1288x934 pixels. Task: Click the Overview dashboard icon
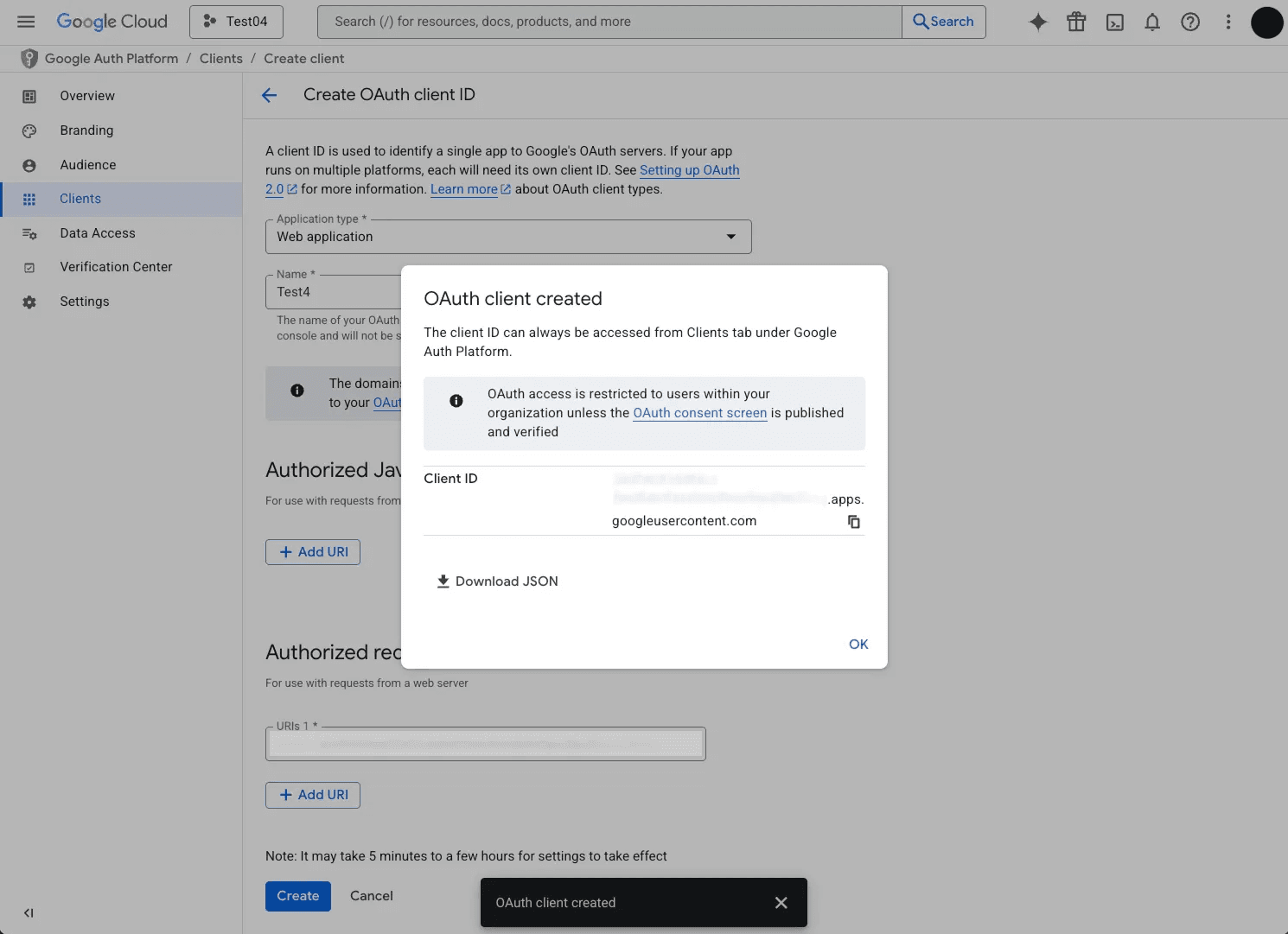pyautogui.click(x=29, y=96)
